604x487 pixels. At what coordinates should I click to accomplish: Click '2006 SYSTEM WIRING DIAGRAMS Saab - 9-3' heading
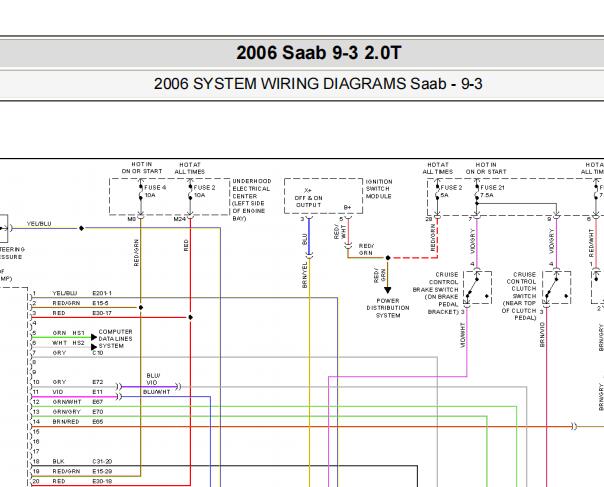point(318,84)
